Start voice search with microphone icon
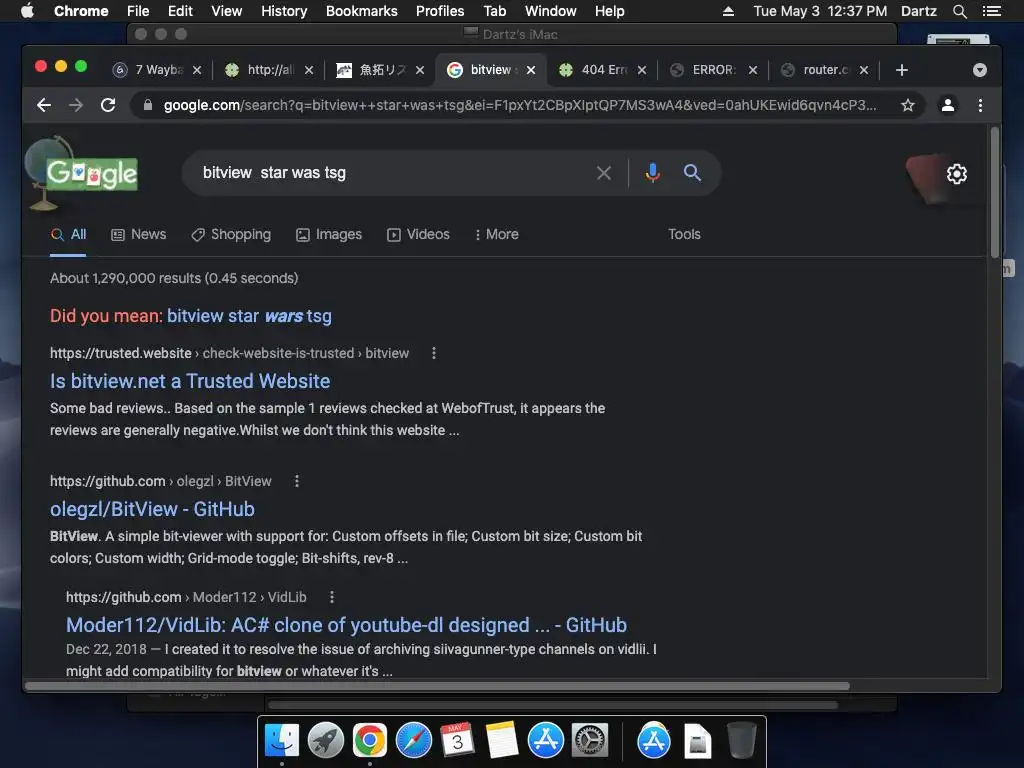Screen dimensions: 1024x768 click(652, 173)
